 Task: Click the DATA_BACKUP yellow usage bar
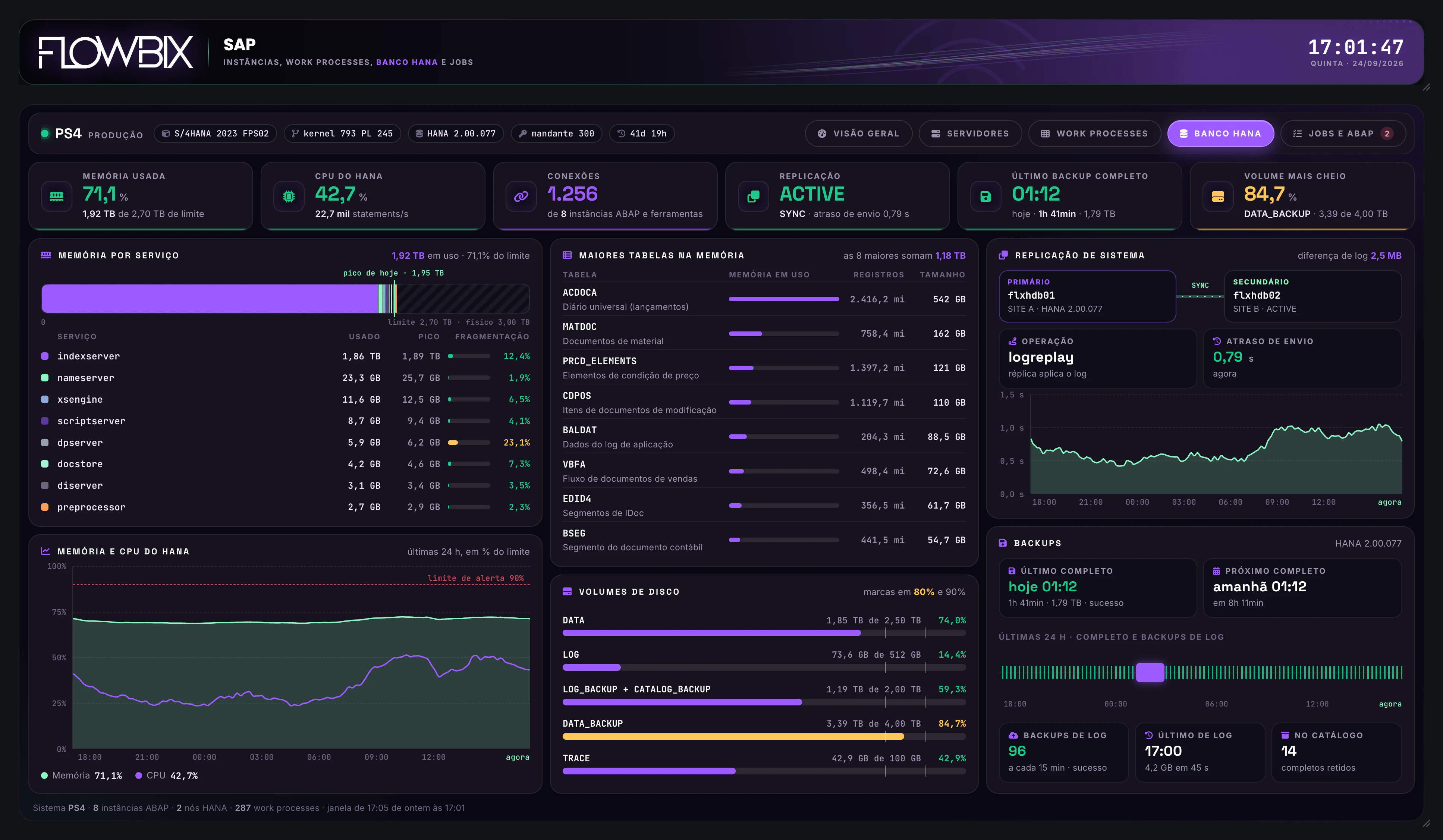733,736
